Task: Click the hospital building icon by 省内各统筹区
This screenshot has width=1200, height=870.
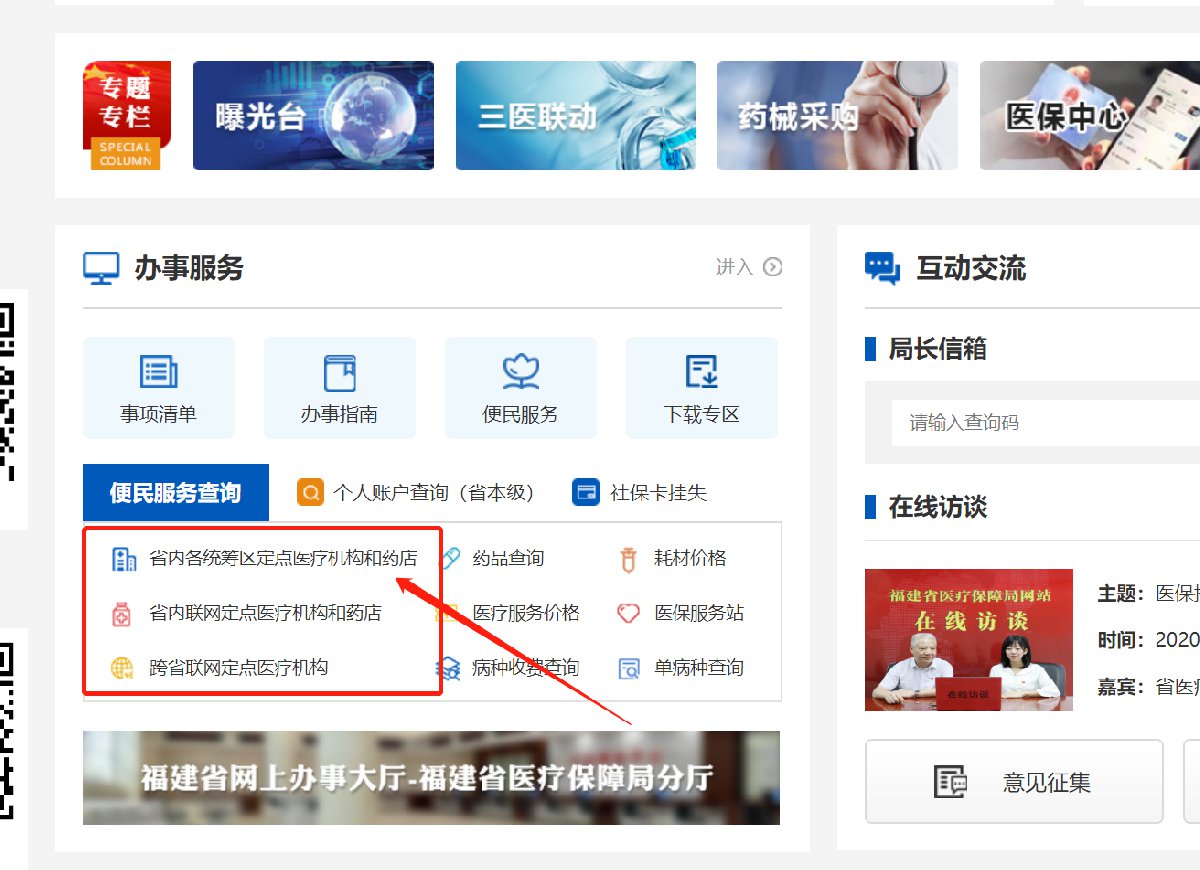Action: (x=123, y=558)
